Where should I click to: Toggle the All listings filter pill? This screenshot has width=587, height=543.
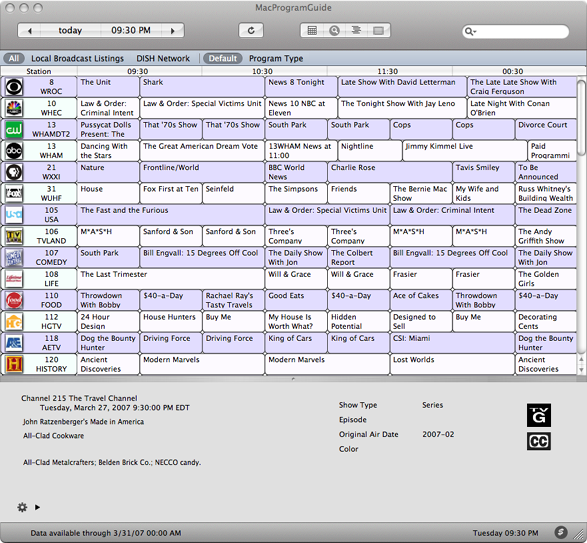[14, 58]
